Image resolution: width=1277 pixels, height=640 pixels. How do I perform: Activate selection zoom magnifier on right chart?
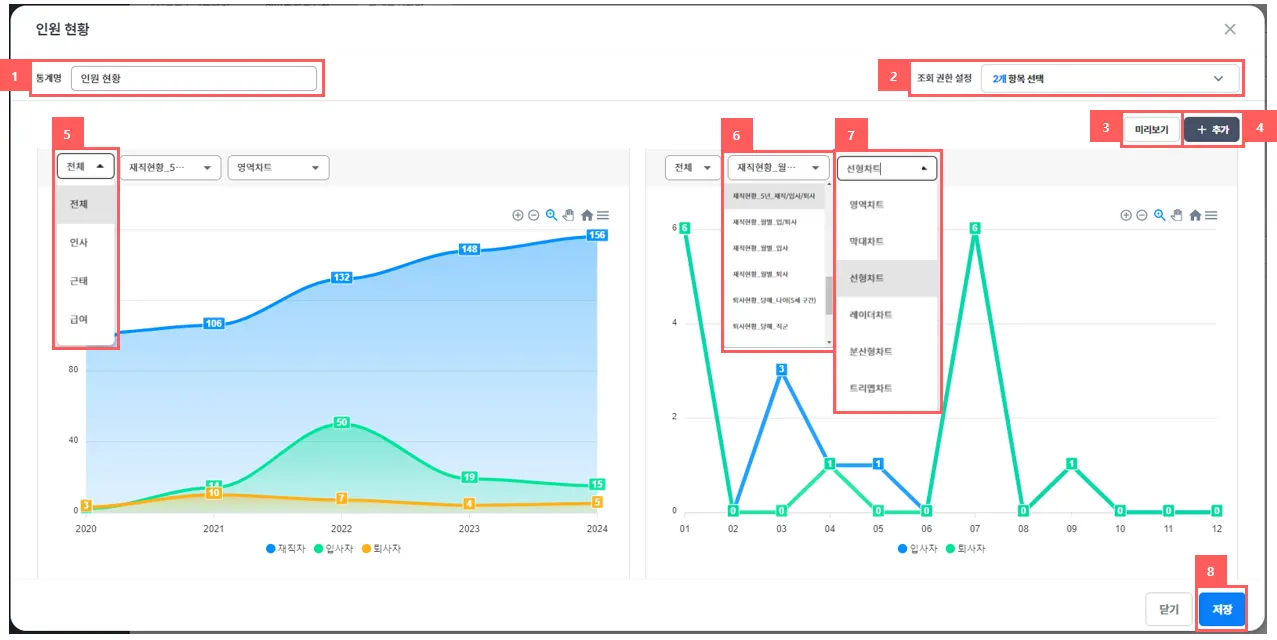coord(1159,215)
